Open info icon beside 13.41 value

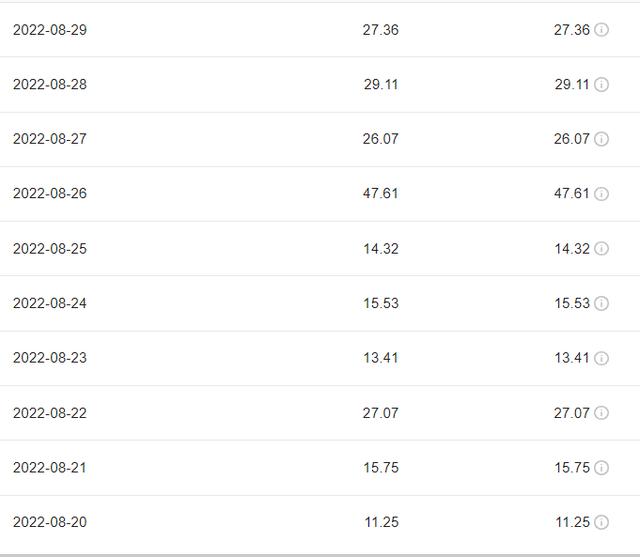tap(601, 358)
